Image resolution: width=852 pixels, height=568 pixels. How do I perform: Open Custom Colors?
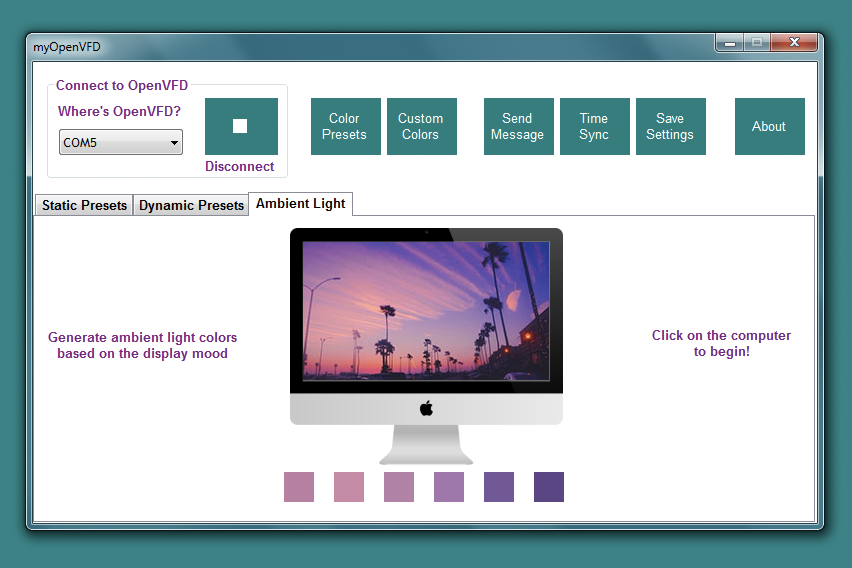(x=422, y=126)
